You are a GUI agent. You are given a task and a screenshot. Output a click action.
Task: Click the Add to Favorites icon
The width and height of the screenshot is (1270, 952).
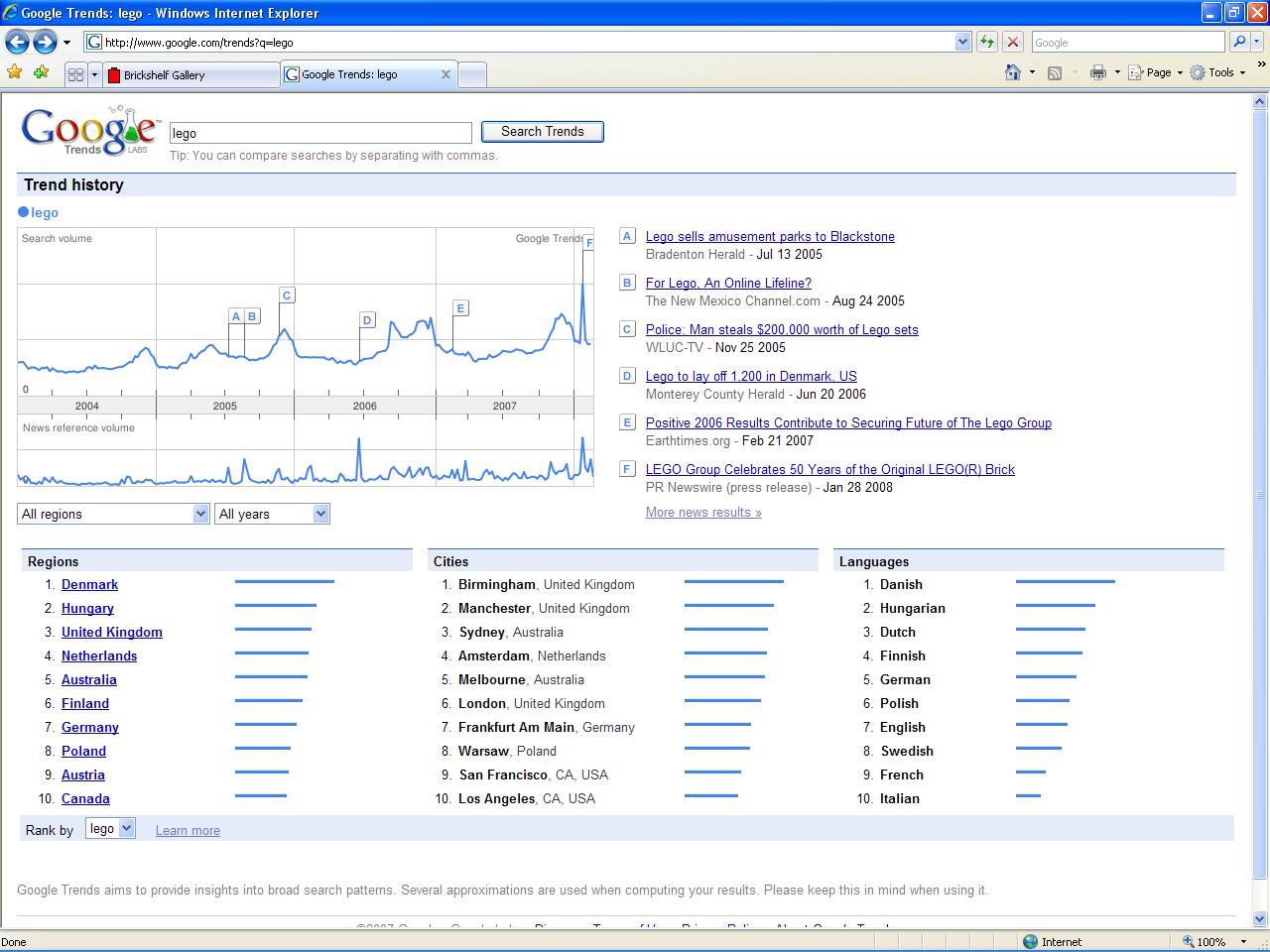(41, 73)
